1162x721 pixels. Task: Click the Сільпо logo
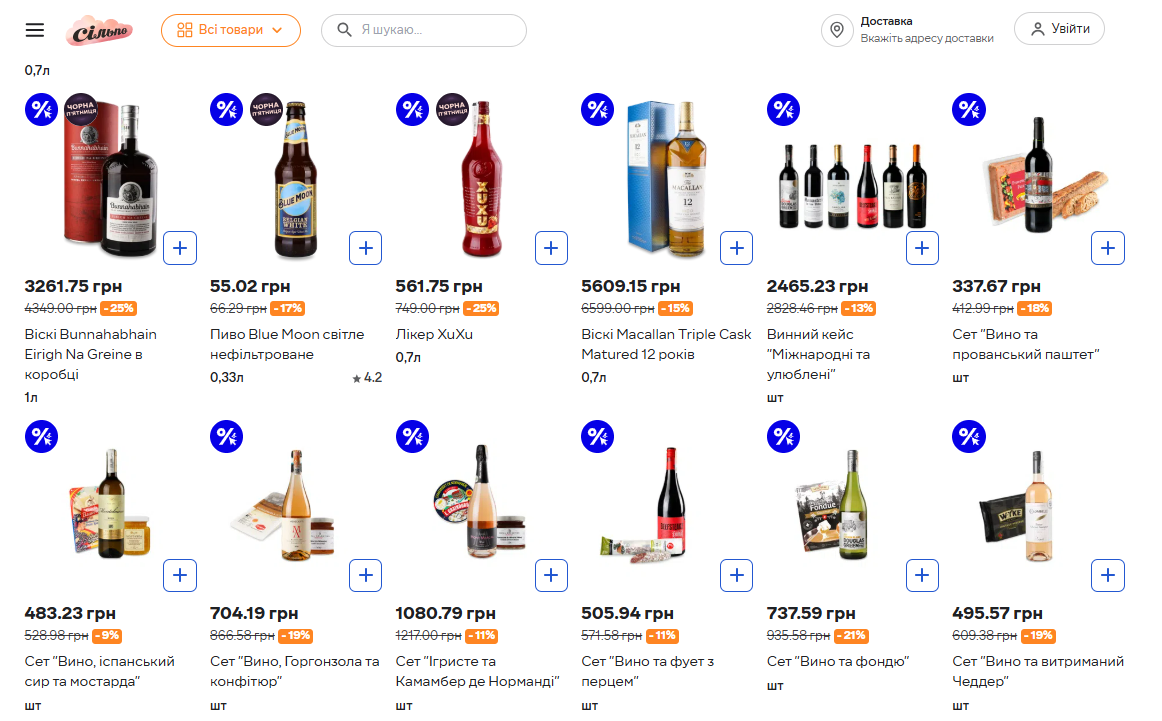[x=99, y=31]
